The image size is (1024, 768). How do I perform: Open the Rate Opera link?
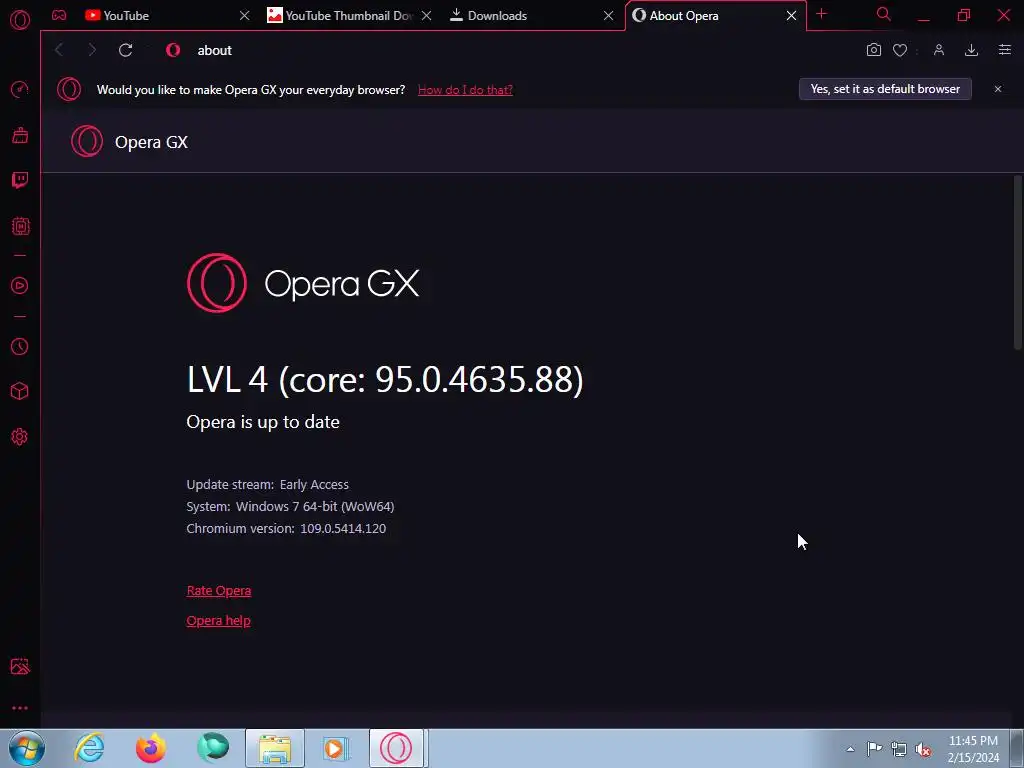(219, 591)
